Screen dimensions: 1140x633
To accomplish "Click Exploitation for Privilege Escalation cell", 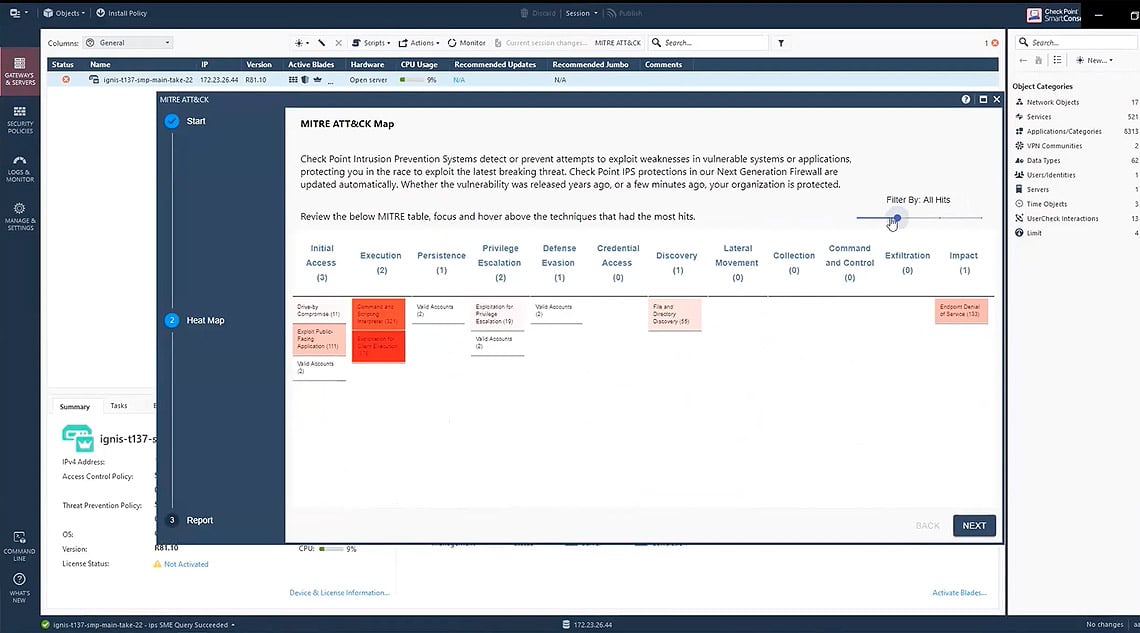I will point(497,314).
